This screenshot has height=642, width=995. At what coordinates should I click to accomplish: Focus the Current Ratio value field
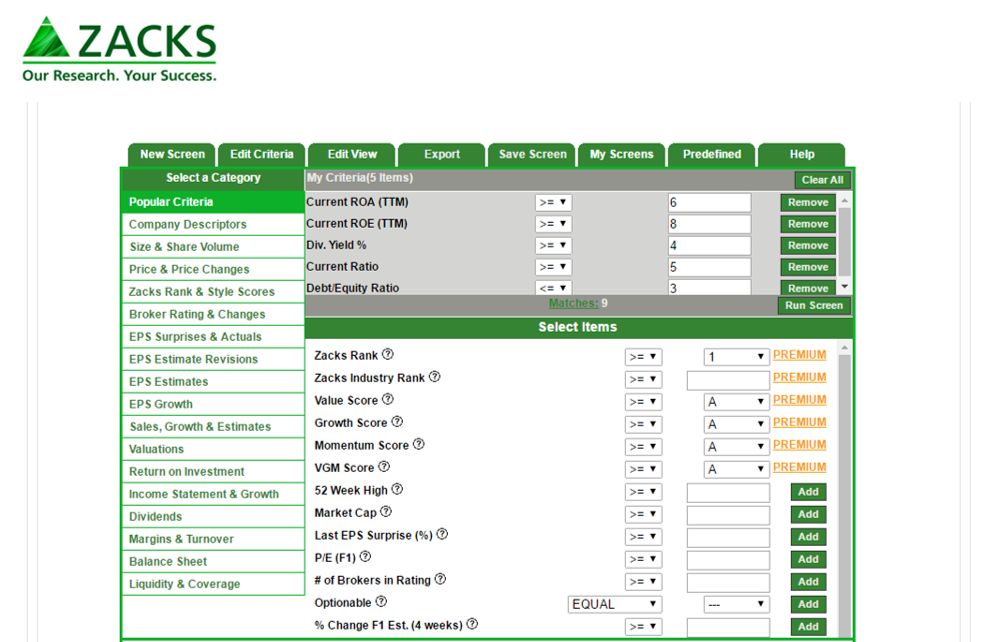[709, 267]
